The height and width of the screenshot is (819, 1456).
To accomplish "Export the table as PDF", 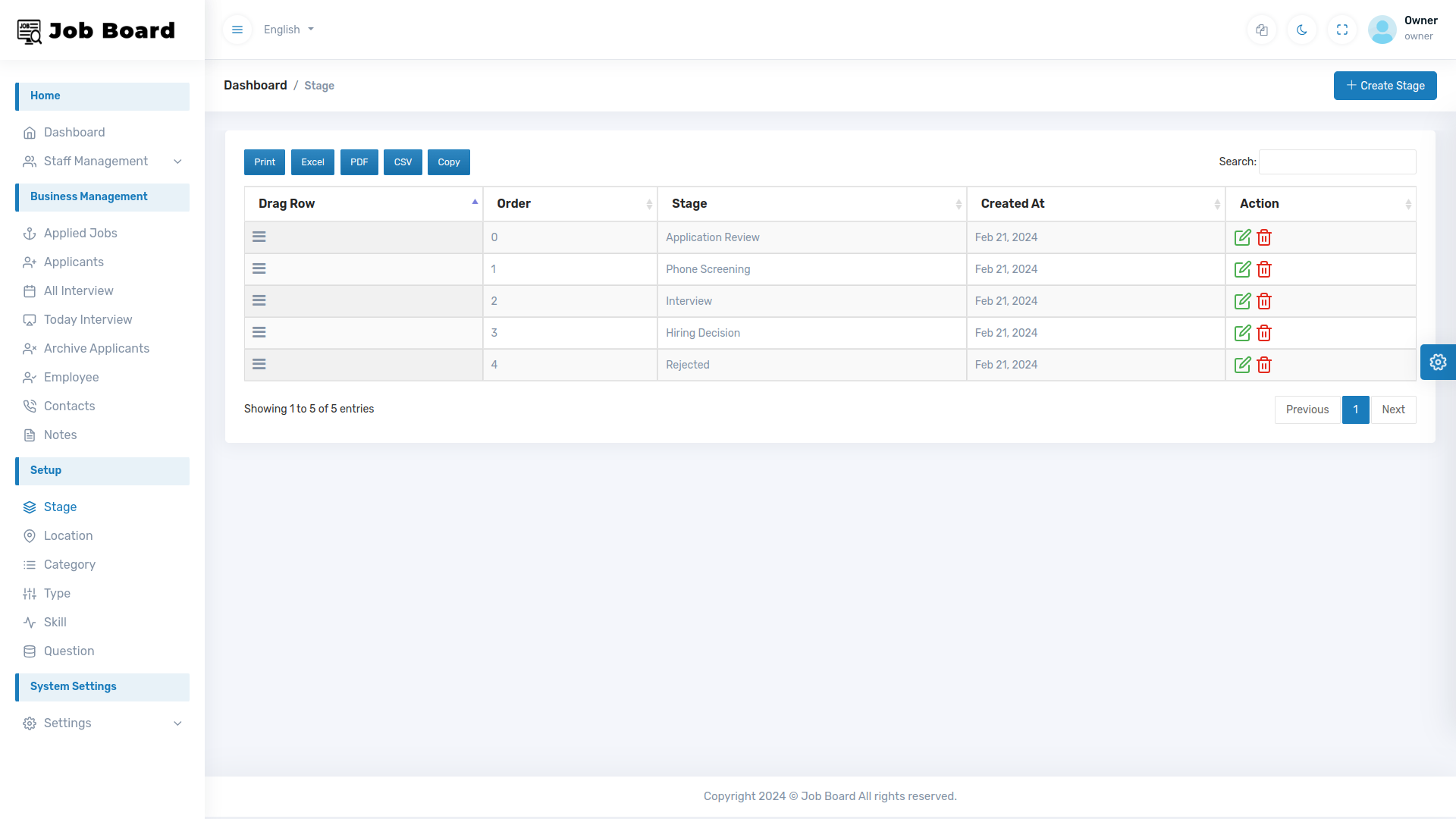I will (x=359, y=162).
